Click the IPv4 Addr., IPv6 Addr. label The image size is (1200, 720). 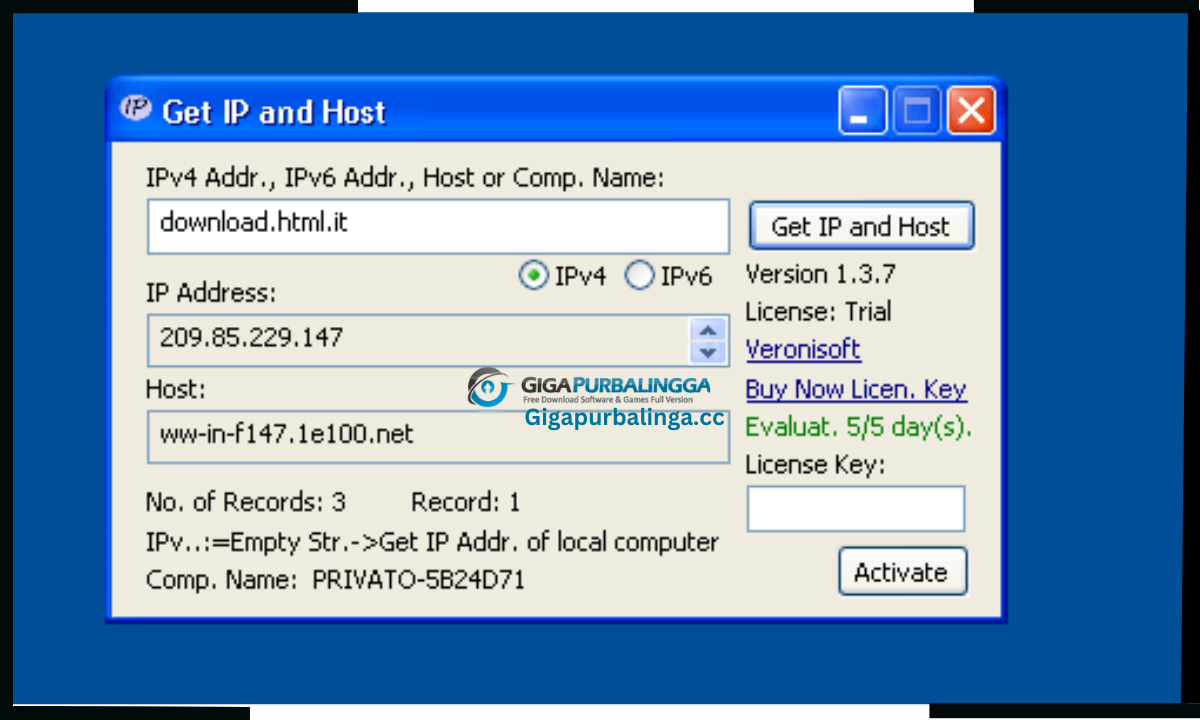coord(405,178)
